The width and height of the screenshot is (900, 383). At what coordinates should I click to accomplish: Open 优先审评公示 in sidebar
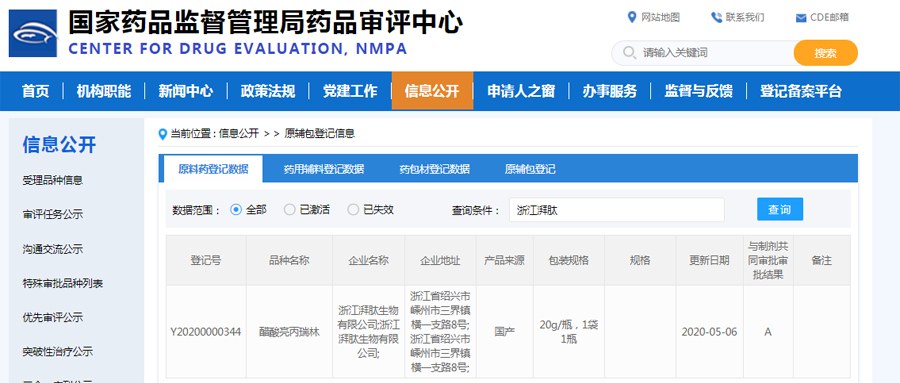[53, 317]
